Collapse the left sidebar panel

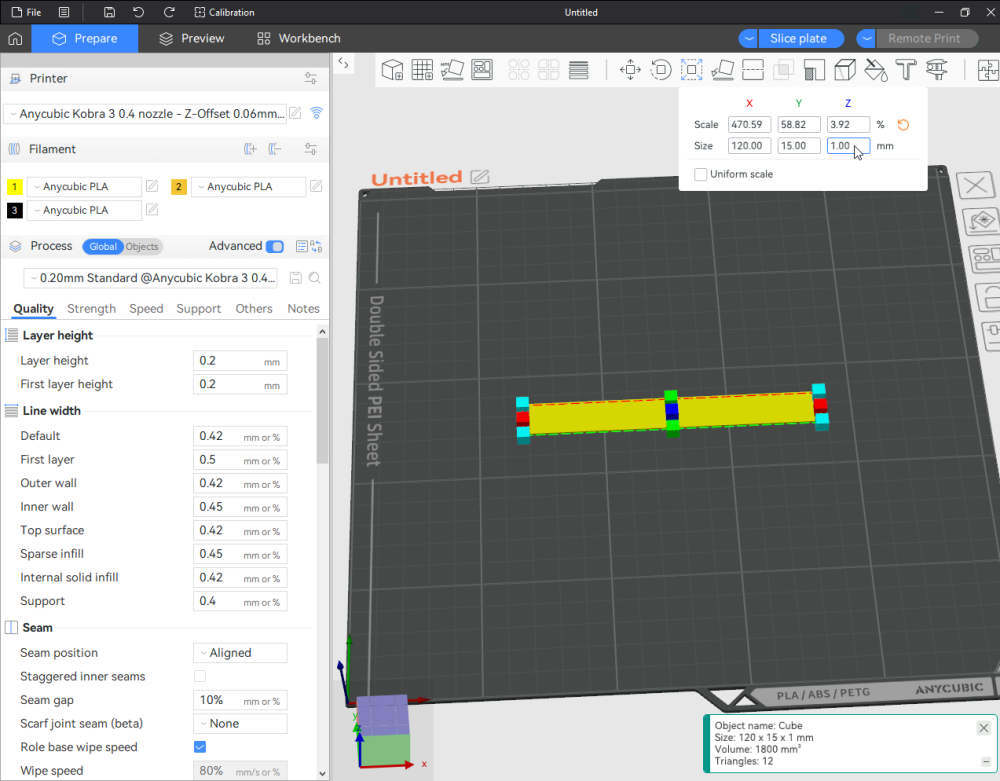(343, 62)
